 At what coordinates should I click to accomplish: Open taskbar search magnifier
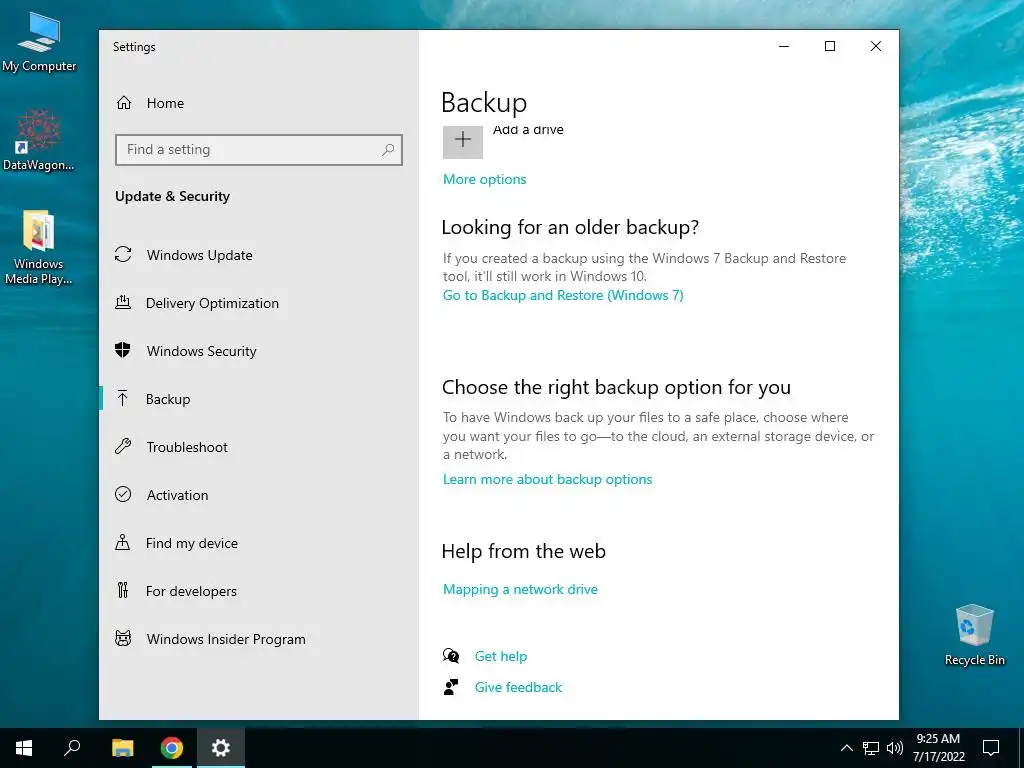pos(72,748)
